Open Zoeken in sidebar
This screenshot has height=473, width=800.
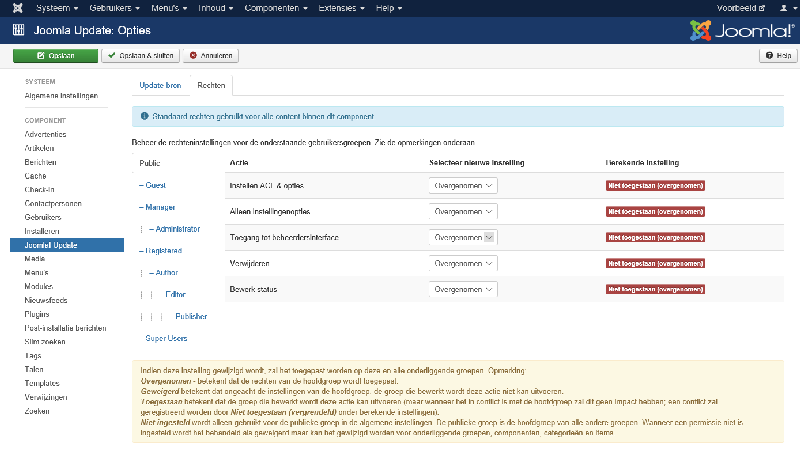[37, 411]
